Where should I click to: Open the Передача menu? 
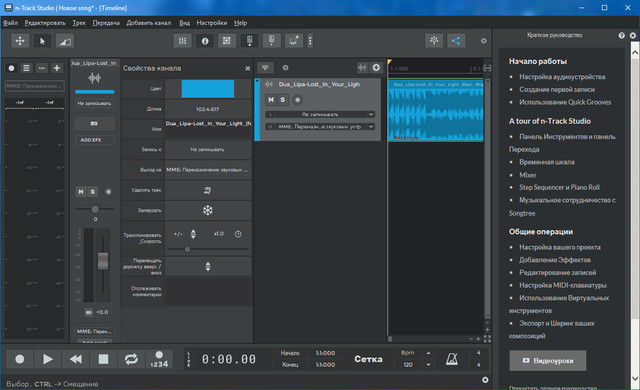pyautogui.click(x=106, y=23)
